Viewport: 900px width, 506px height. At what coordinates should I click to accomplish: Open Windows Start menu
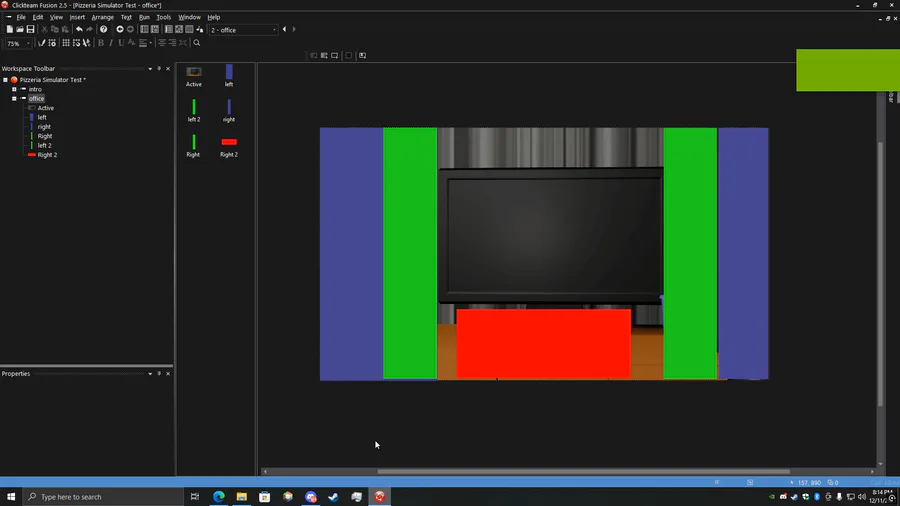click(11, 497)
